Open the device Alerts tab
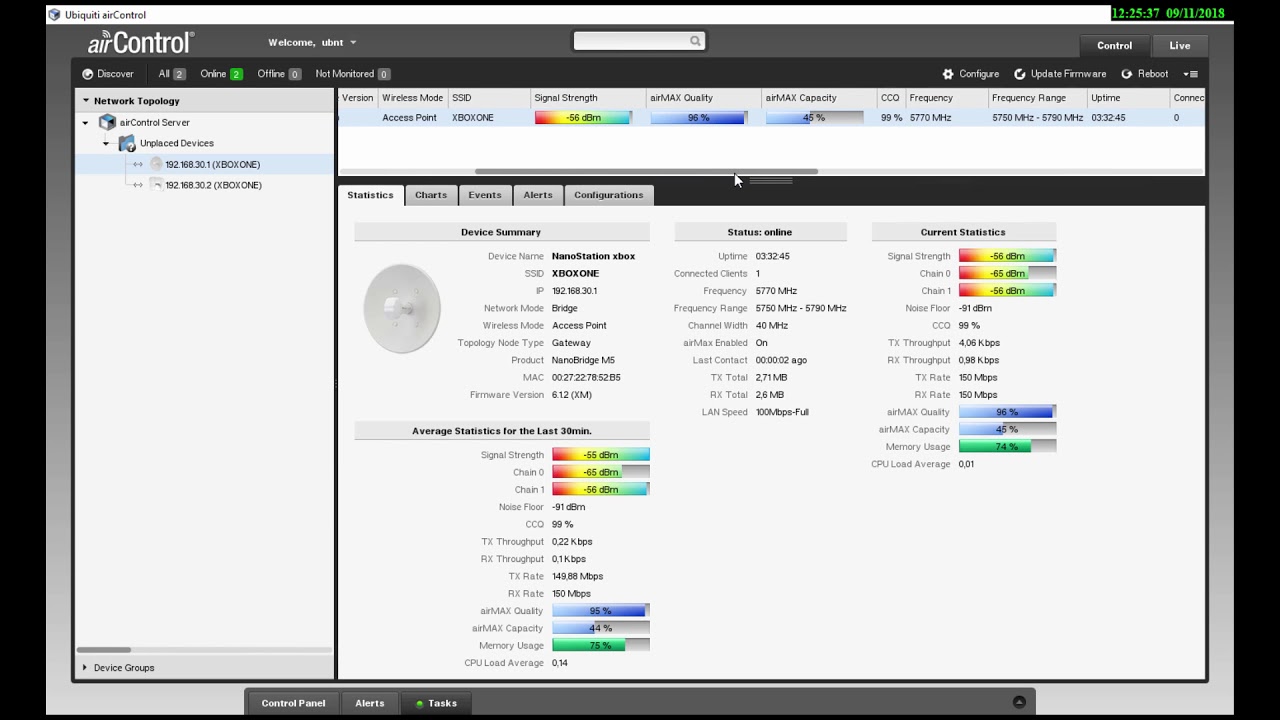The height and width of the screenshot is (720, 1280). (x=538, y=195)
